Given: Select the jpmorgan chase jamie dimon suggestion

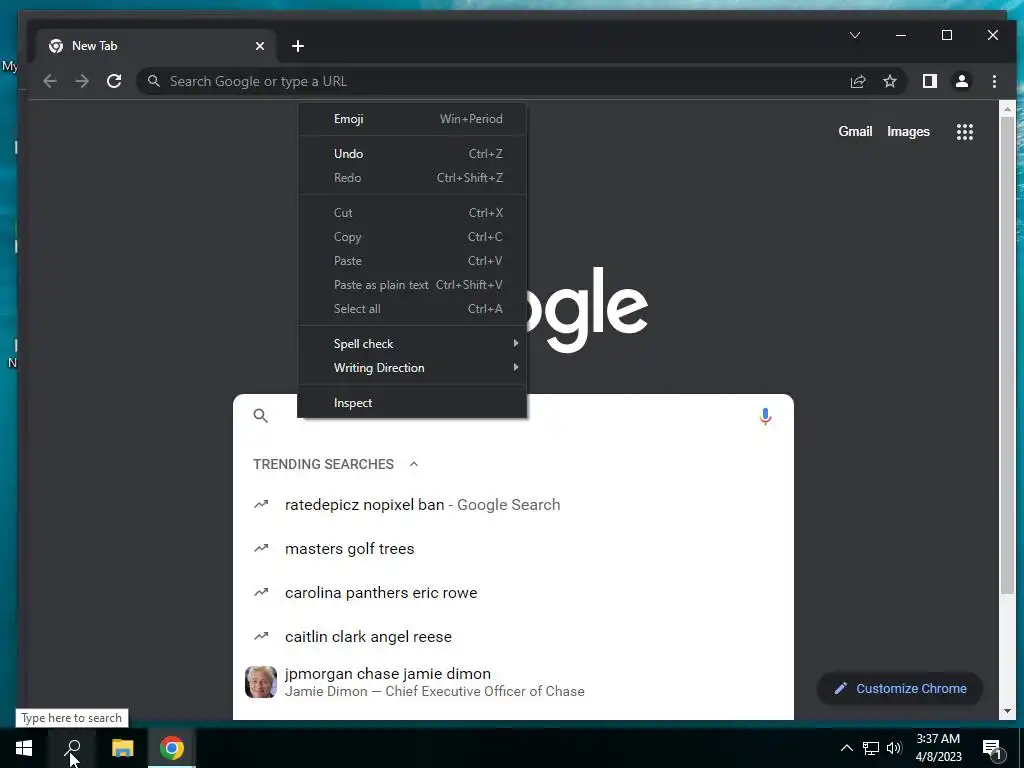Looking at the screenshot, I should (513, 682).
